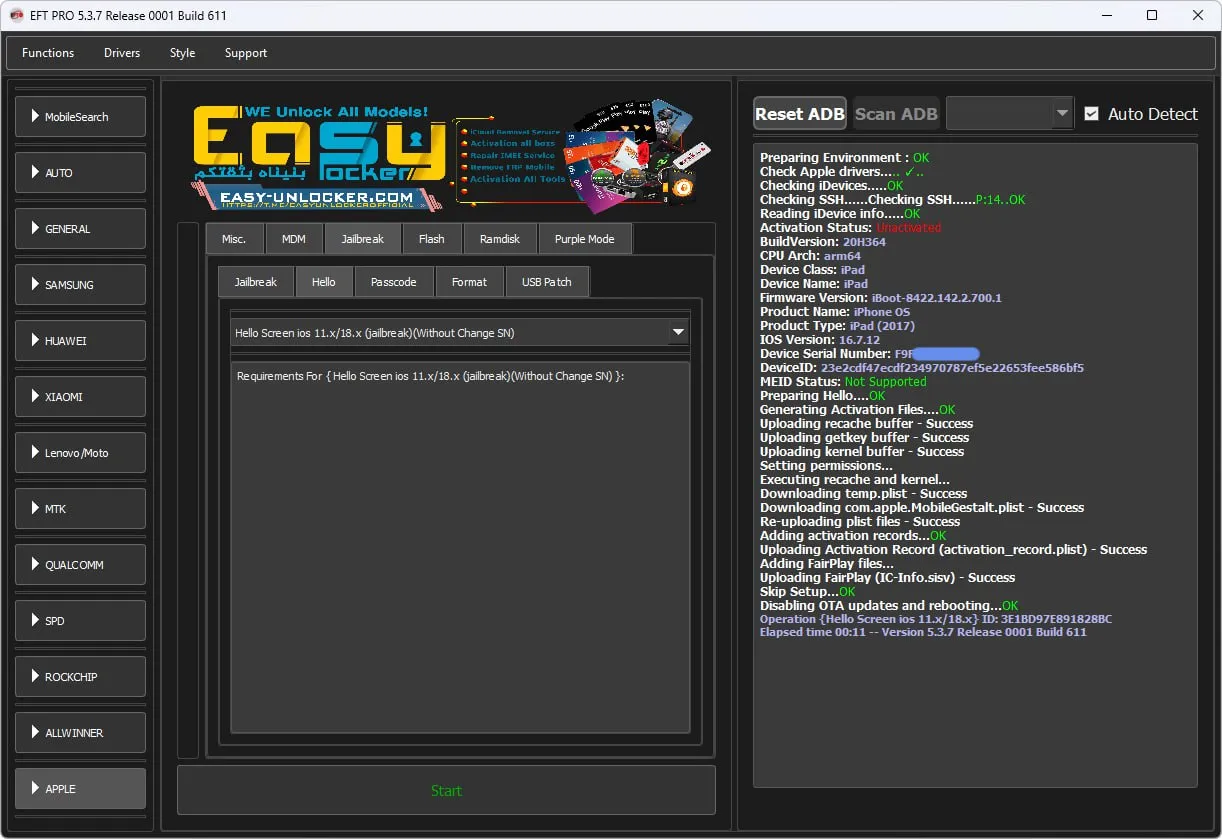The height and width of the screenshot is (839, 1222).
Task: Toggle the Auto Detect checkbox
Action: [1091, 114]
